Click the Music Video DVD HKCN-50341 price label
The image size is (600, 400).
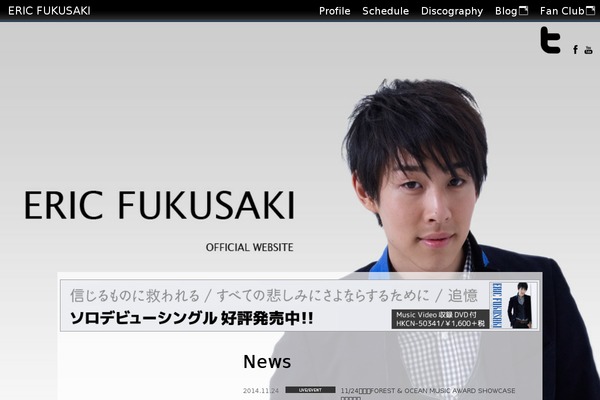pyautogui.click(x=440, y=319)
